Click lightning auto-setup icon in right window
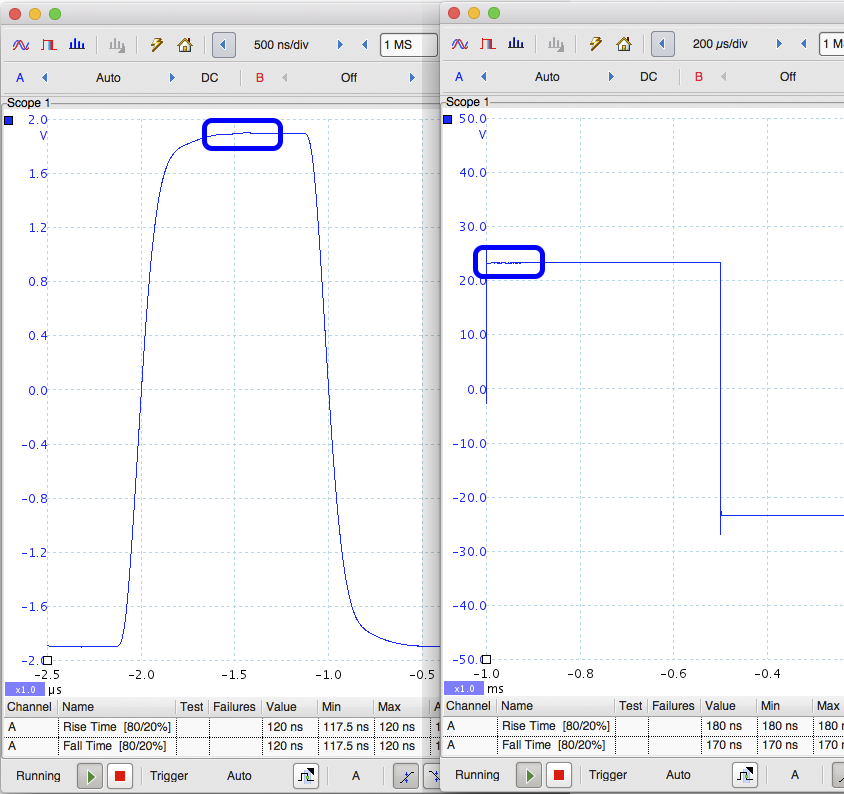Image resolution: width=844 pixels, height=794 pixels. coord(595,44)
